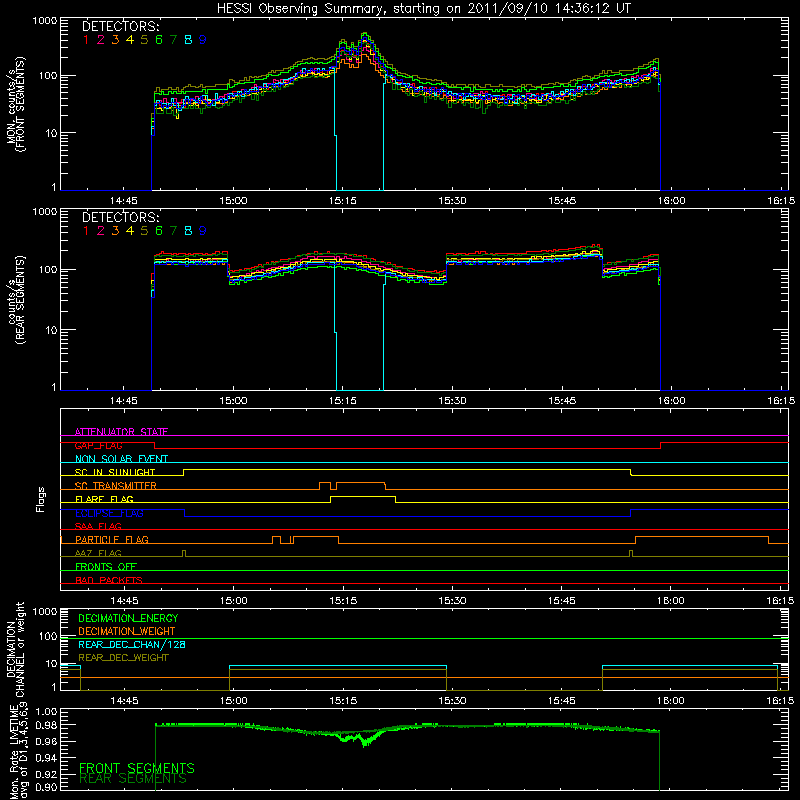Select the REAR_DEC_WEIGHT legend label
This screenshot has width=800, height=800.
(x=123, y=658)
